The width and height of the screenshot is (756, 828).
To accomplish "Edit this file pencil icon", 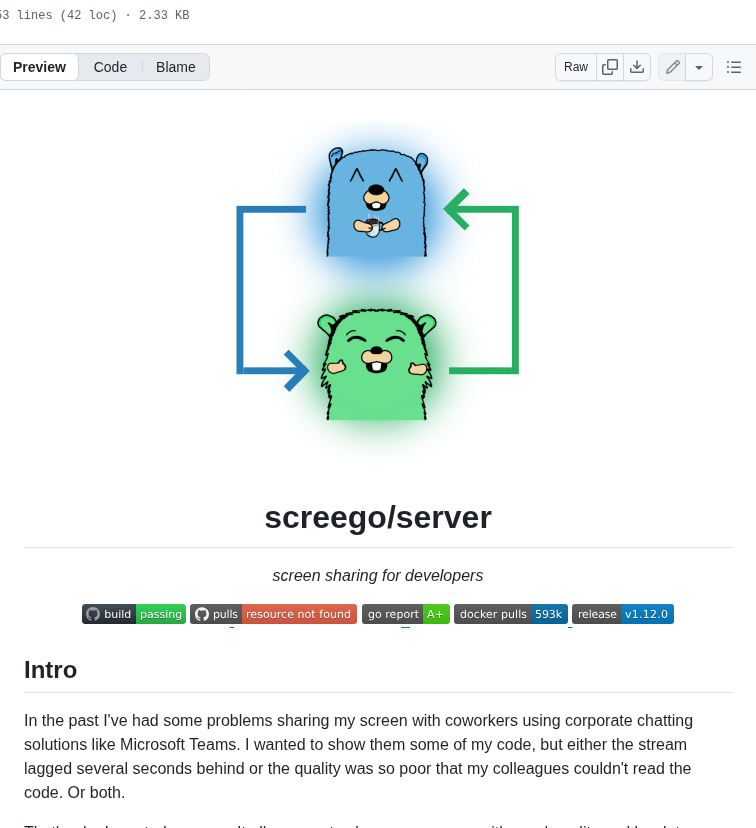I will click(x=672, y=67).
